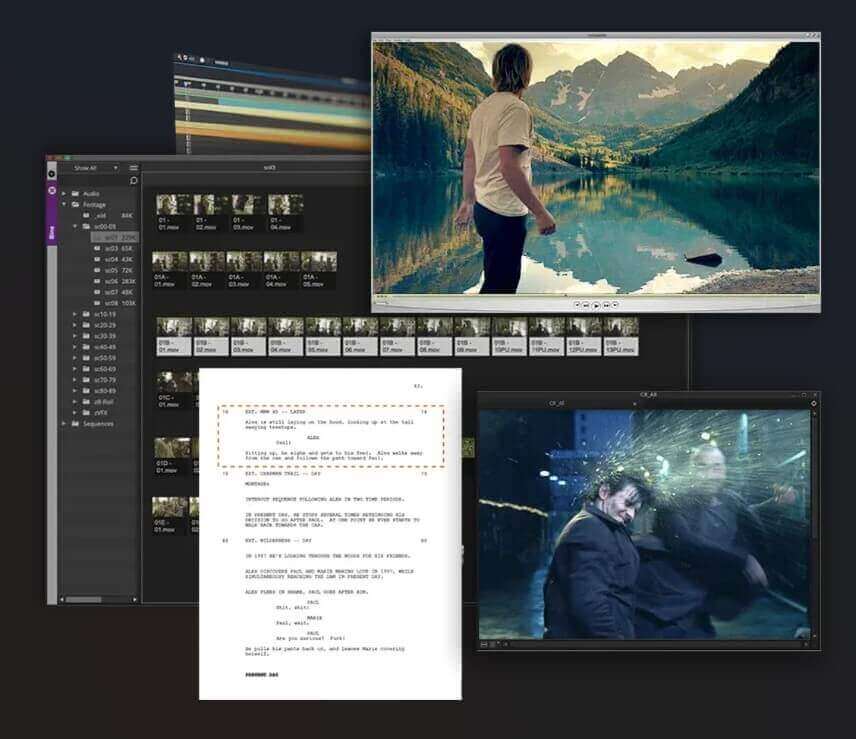Click the rightmost playback control in the lake viewer
Viewport: 856px width, 739px height.
point(615,305)
